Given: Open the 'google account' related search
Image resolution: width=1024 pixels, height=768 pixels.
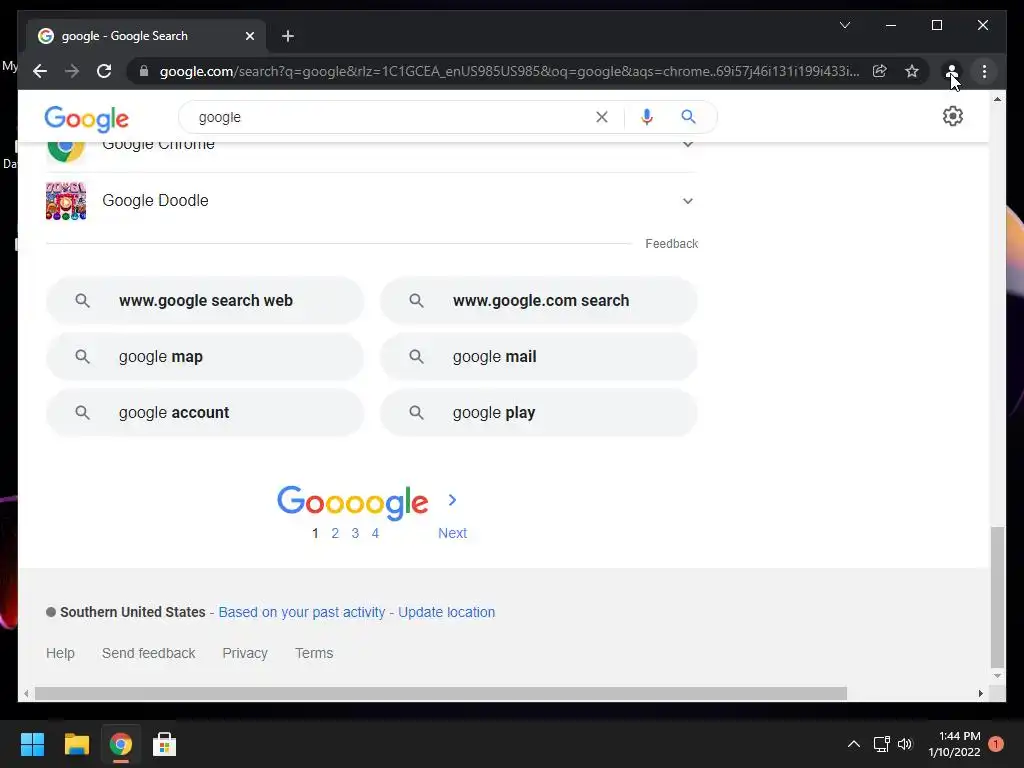Looking at the screenshot, I should tap(204, 413).
